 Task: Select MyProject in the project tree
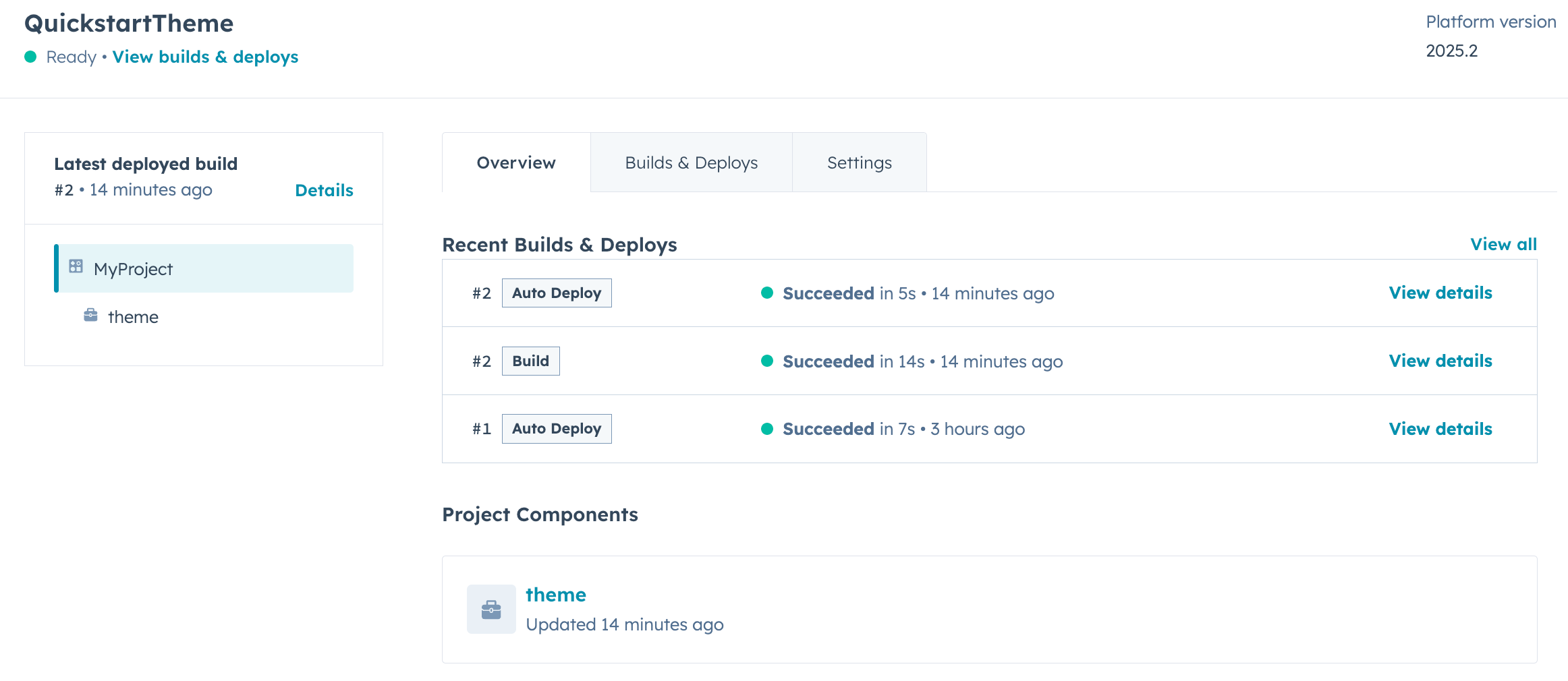point(134,269)
